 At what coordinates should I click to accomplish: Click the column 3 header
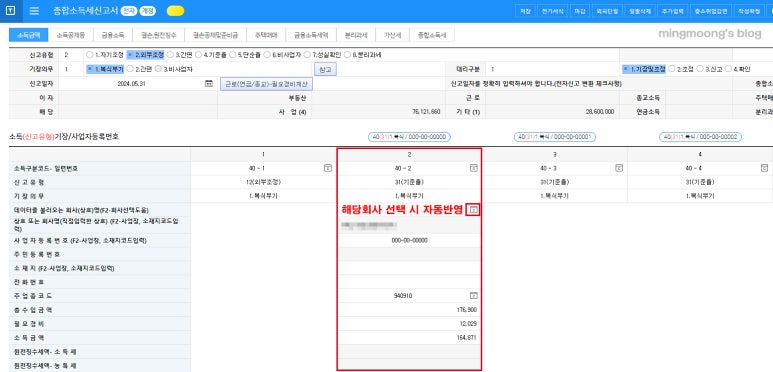555,154
